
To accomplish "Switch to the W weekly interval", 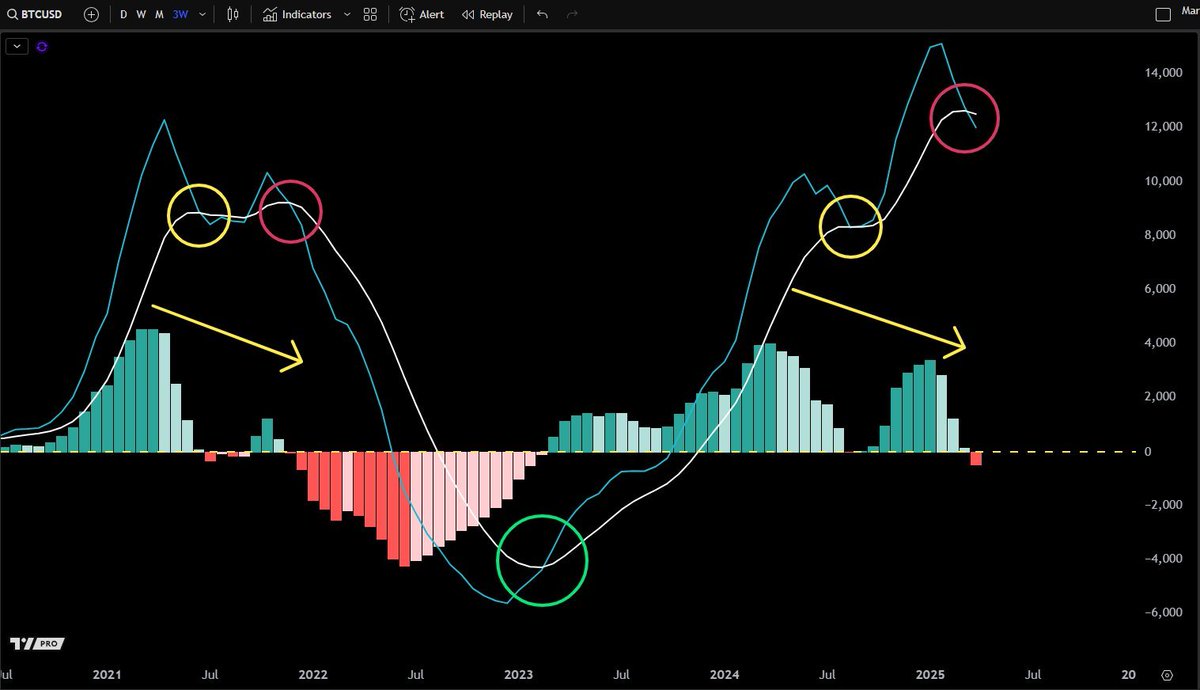I will [141, 15].
